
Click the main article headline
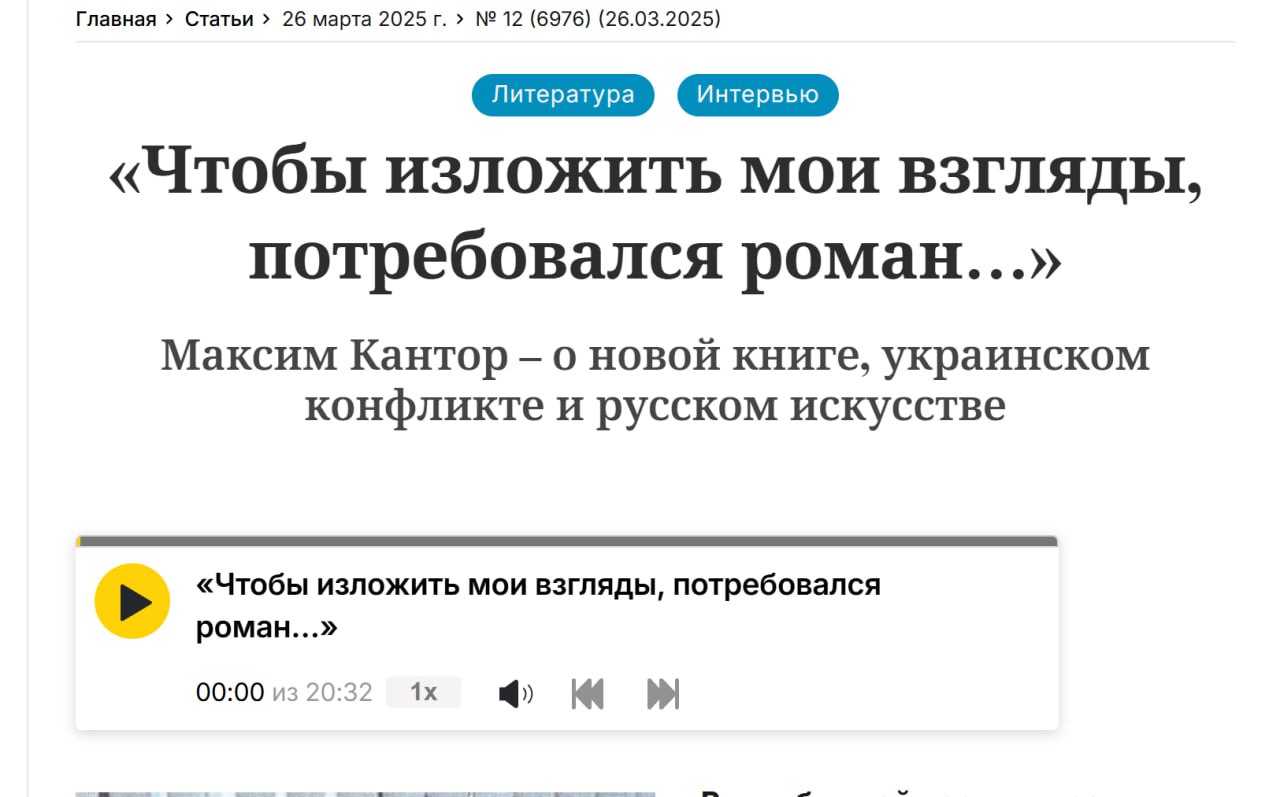click(655, 217)
